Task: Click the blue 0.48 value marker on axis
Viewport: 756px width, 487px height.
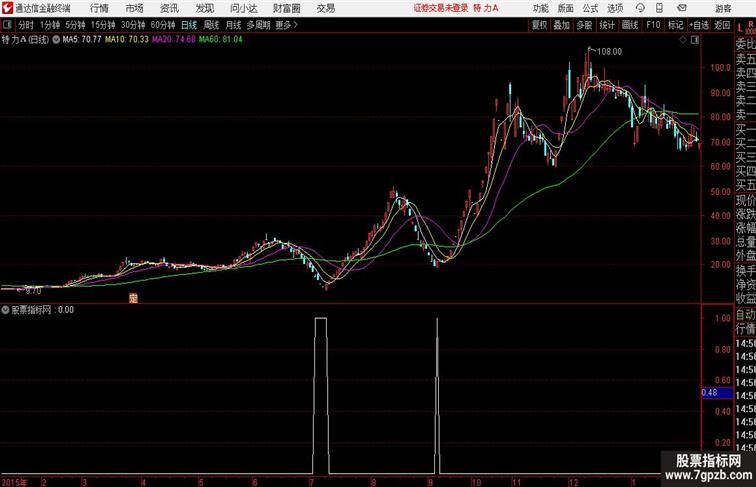Action: coord(717,393)
